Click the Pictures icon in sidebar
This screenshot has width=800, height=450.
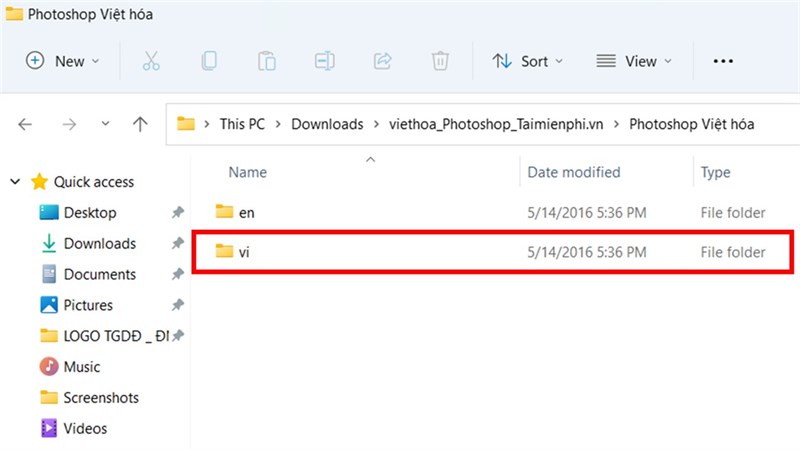(x=49, y=305)
